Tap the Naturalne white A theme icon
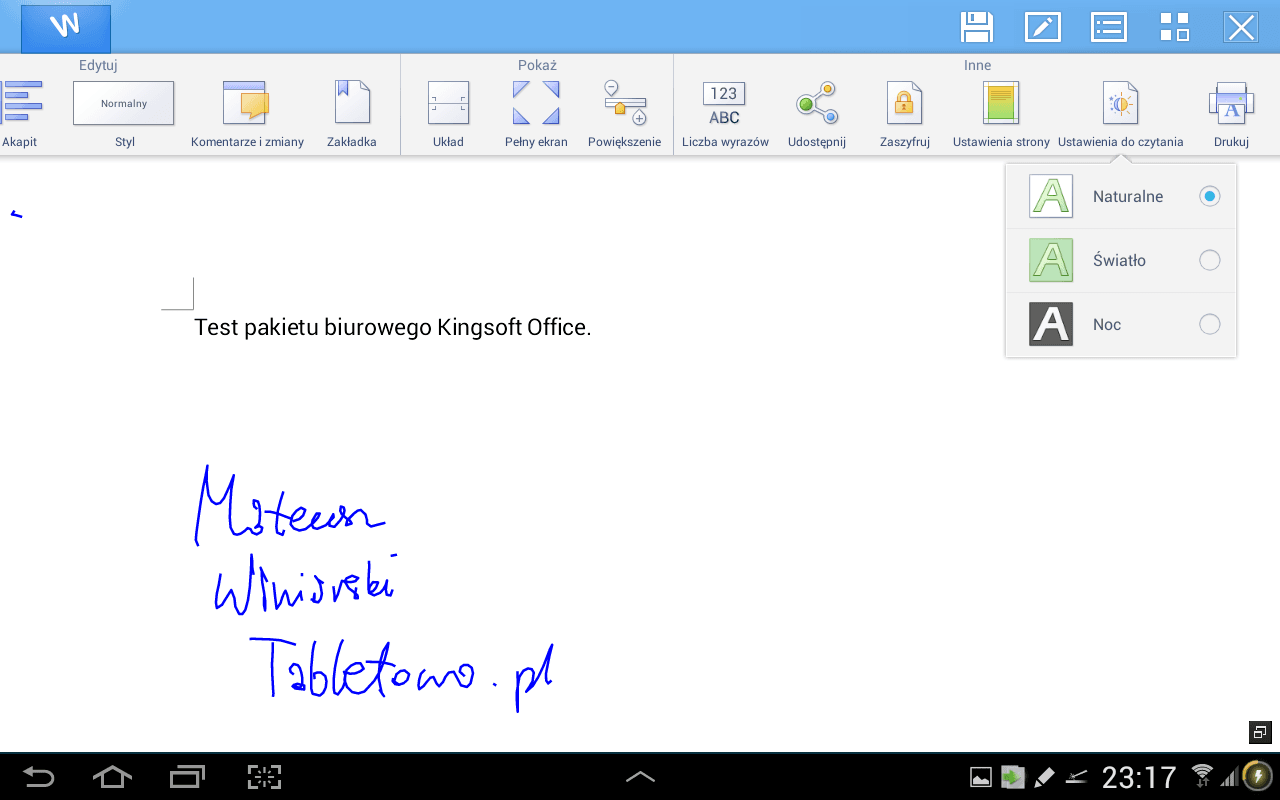Image resolution: width=1280 pixels, height=800 pixels. click(1051, 196)
